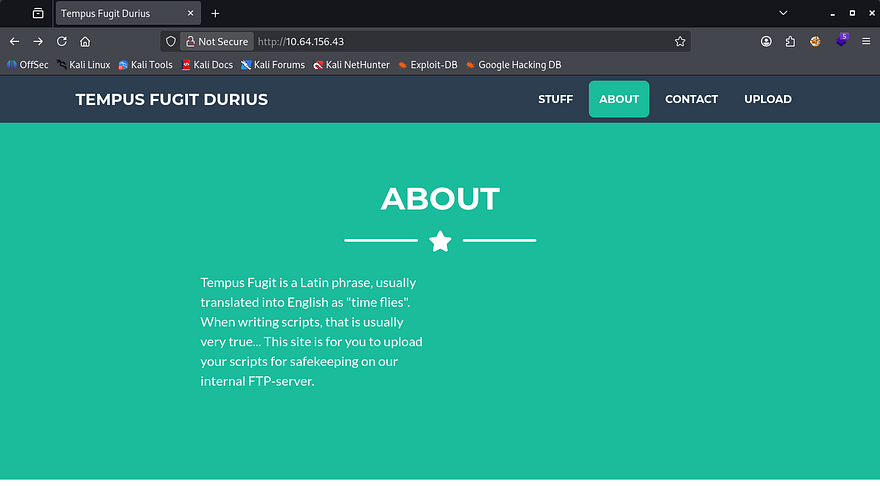
Task: Click the shield tracking protection icon
Action: click(171, 42)
